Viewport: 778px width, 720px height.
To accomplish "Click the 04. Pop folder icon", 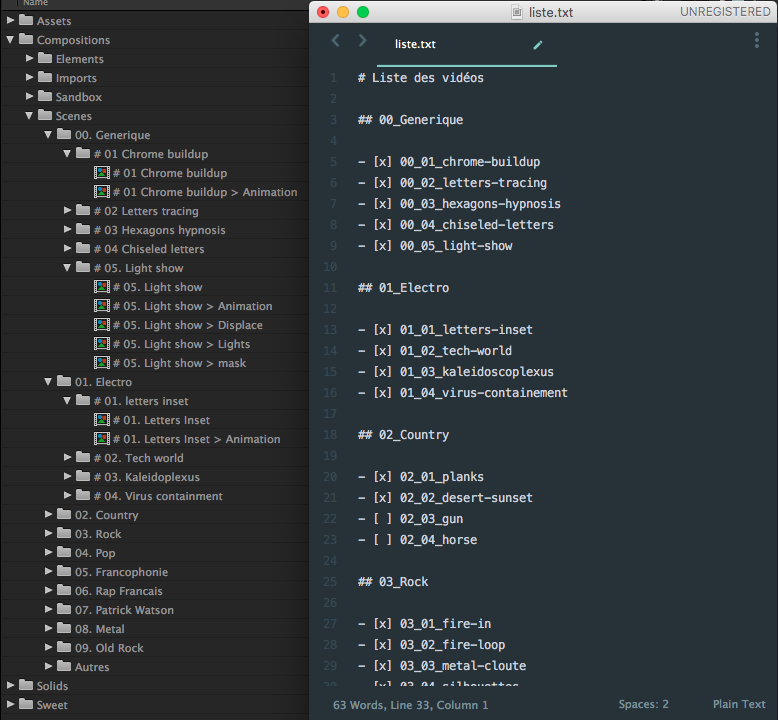I will (64, 552).
